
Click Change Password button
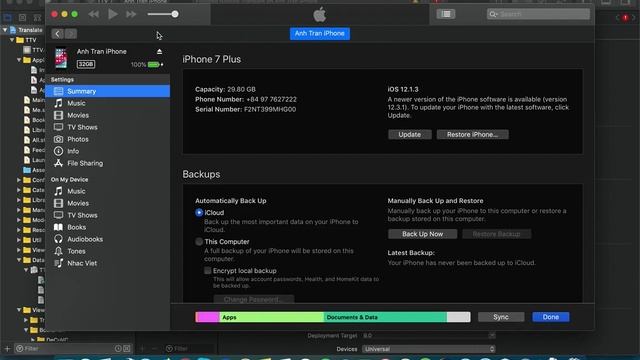pyautogui.click(x=253, y=299)
